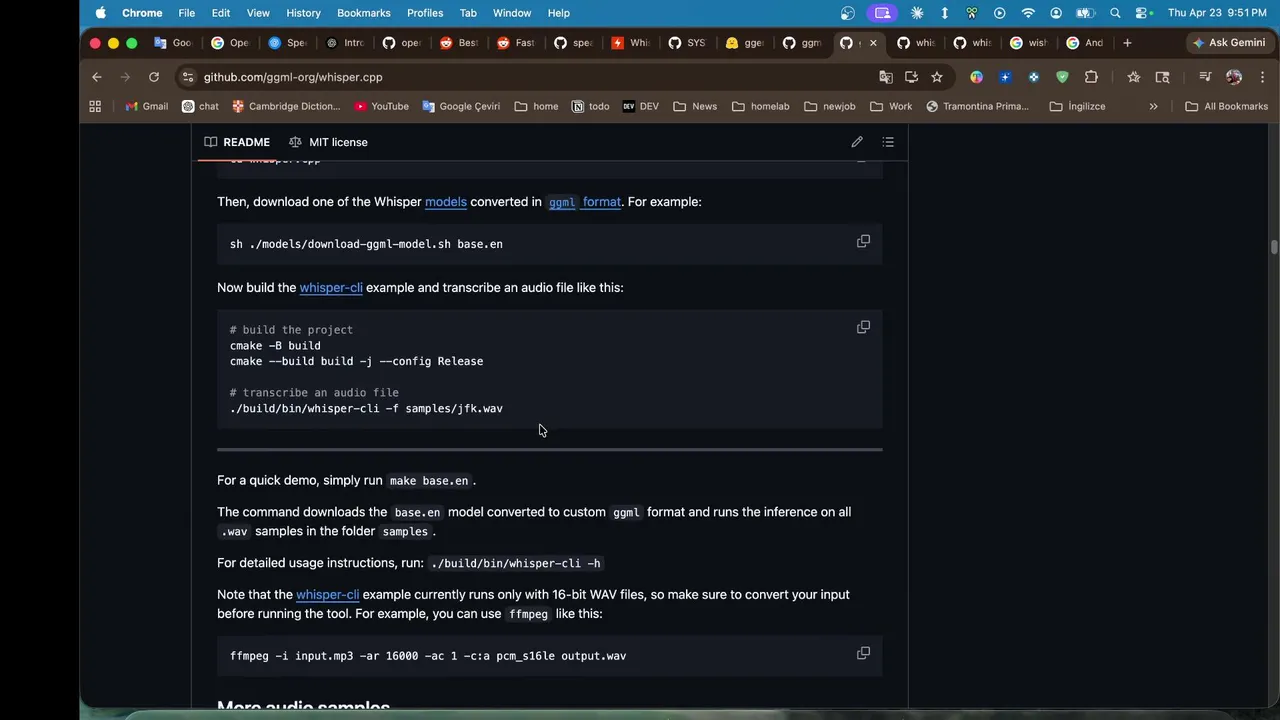1280x720 pixels.
Task: Open the Extensions puzzle icon
Action: [x=1091, y=77]
